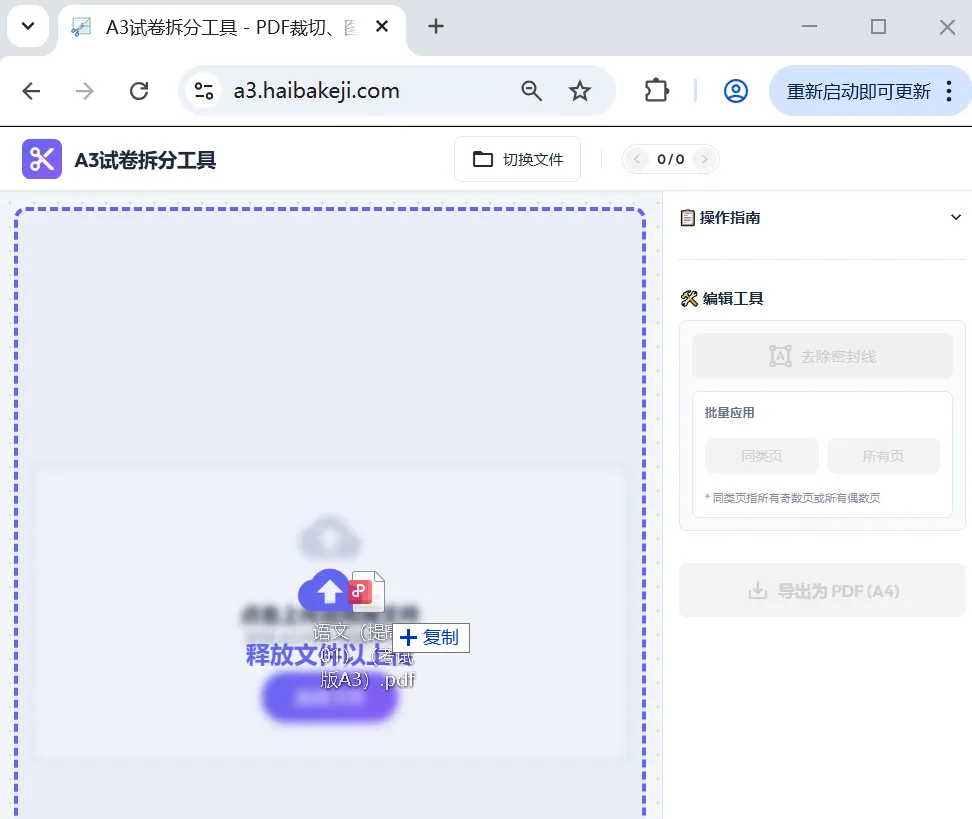Screen dimensions: 972x819
Task: Open Chrome three-dot menu
Action: pyautogui.click(x=949, y=91)
